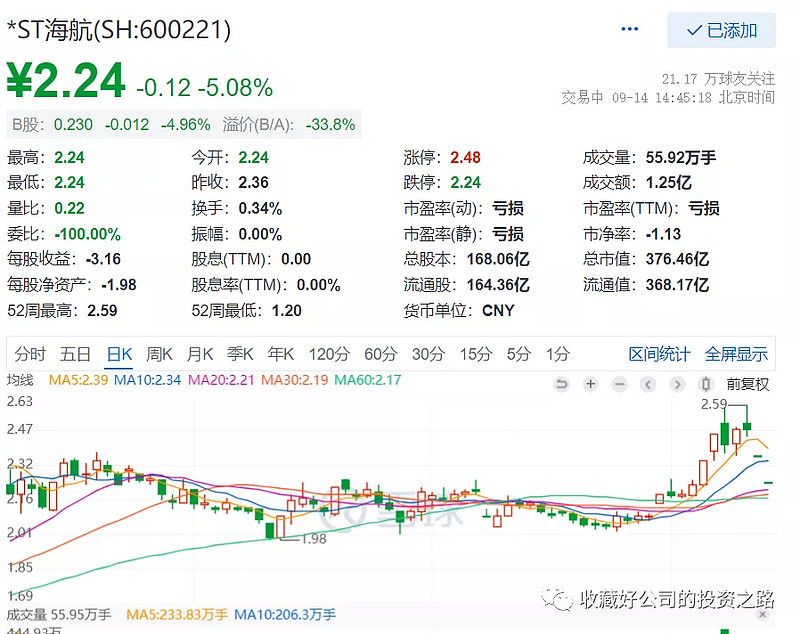Click the 涨停 value 2.48
Screen dimensions: 800x634
click(x=465, y=157)
